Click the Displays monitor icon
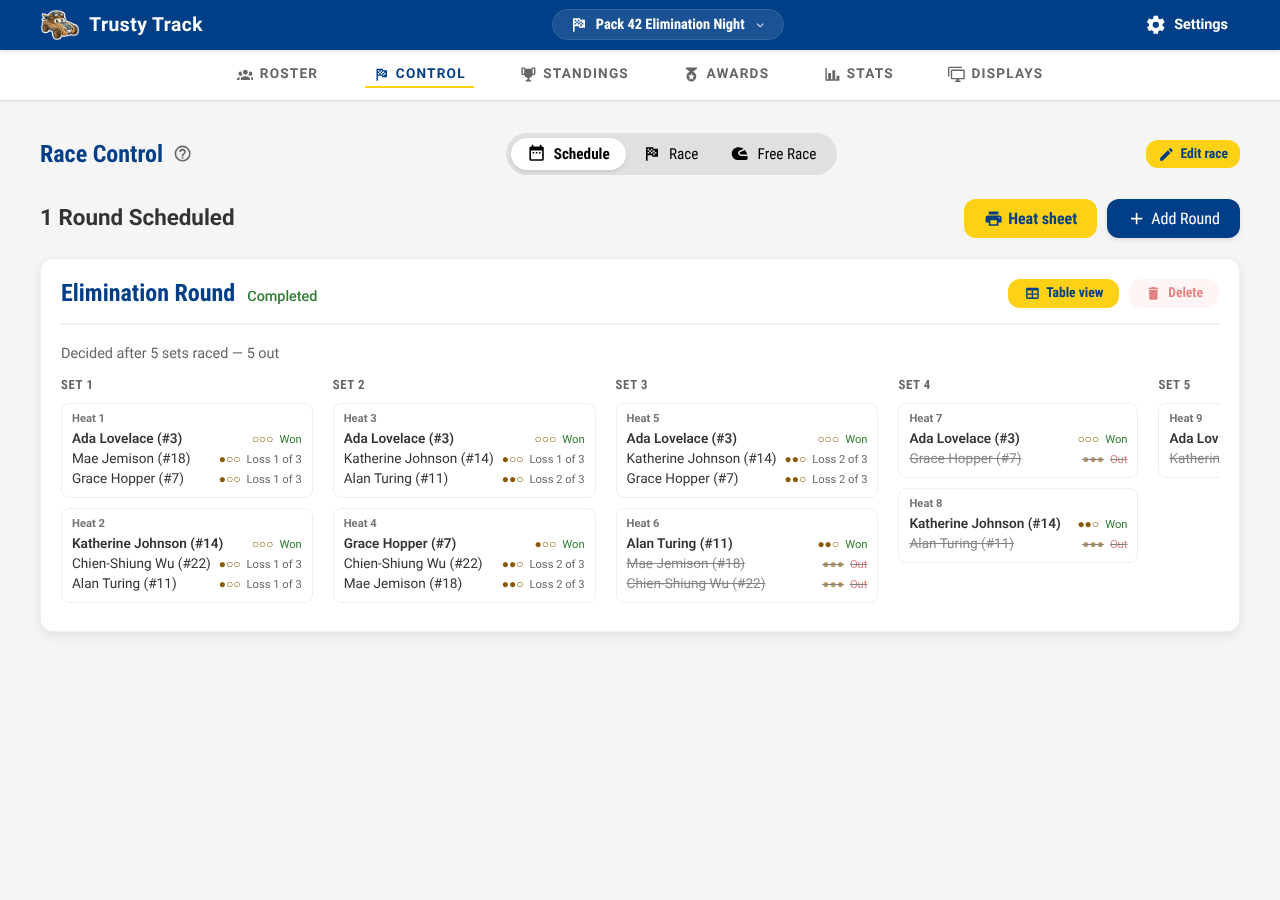The width and height of the screenshot is (1280, 900). click(x=956, y=74)
